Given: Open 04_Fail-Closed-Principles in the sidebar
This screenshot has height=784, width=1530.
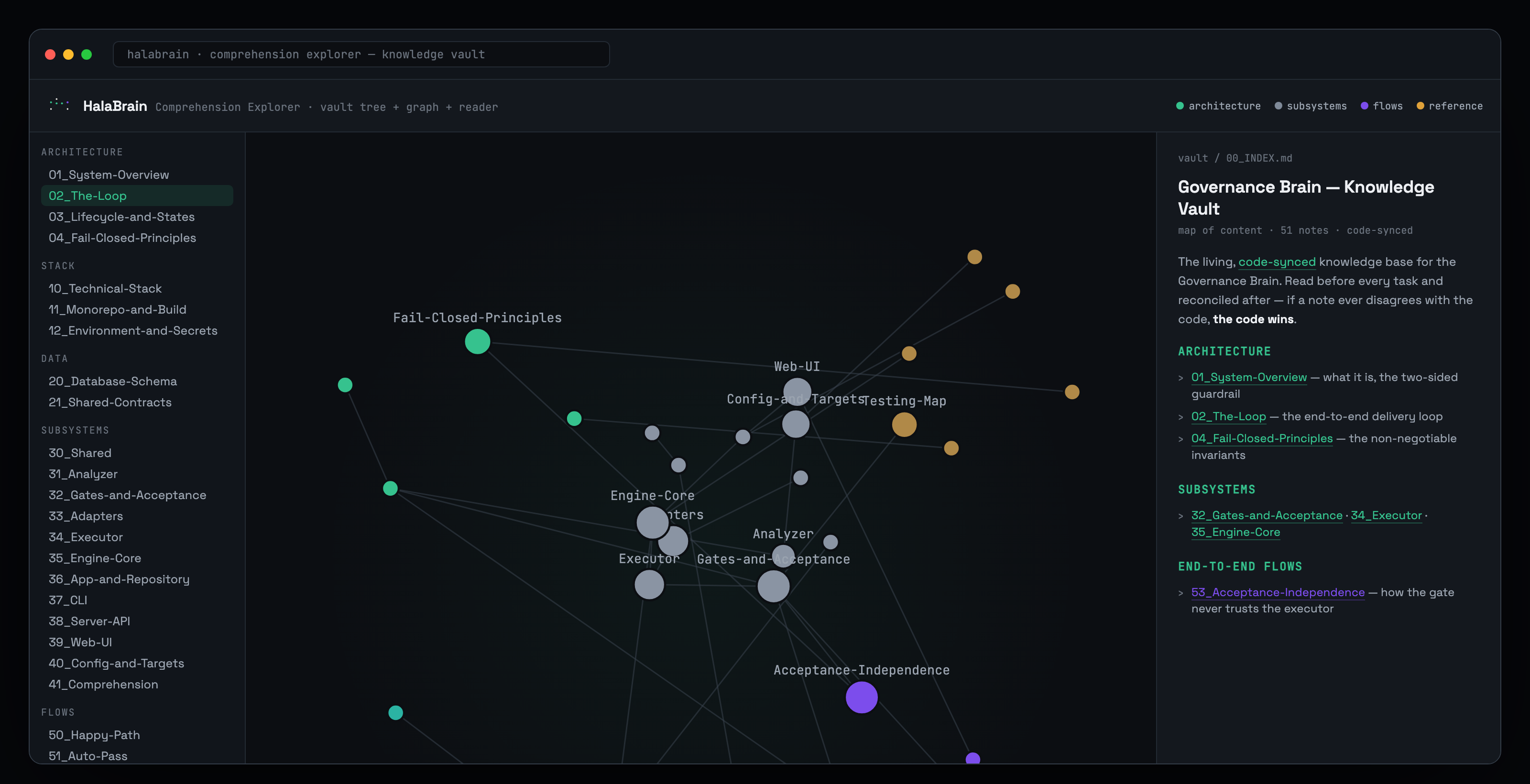Looking at the screenshot, I should tap(137, 238).
